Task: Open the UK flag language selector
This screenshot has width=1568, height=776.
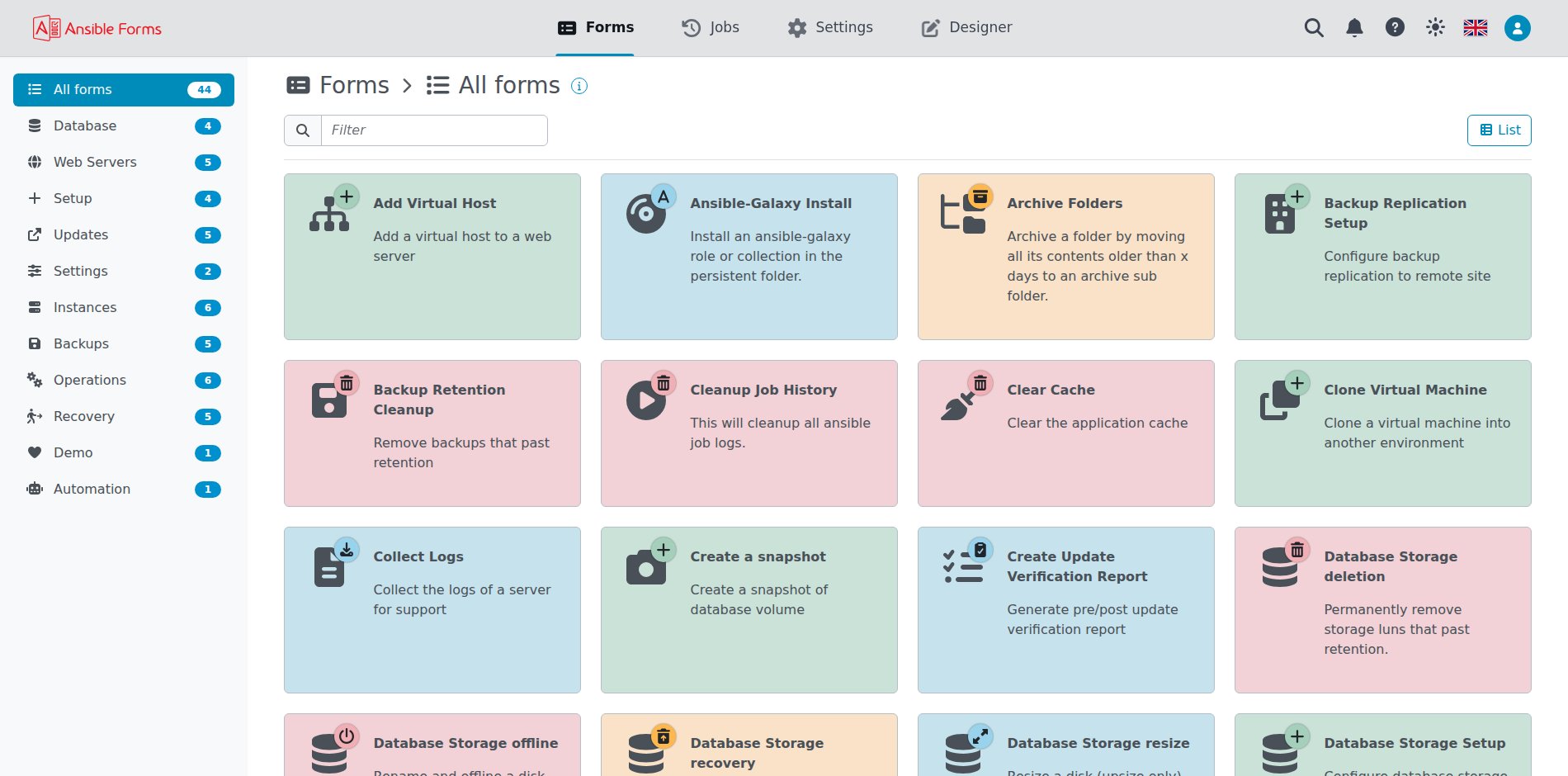Action: click(x=1476, y=27)
